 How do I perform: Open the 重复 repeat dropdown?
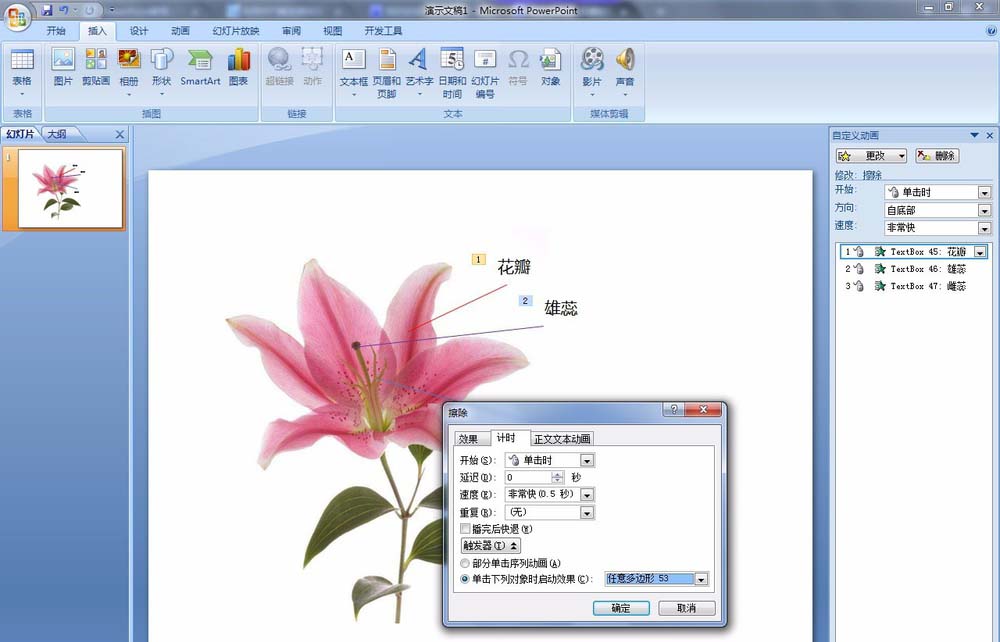(587, 512)
